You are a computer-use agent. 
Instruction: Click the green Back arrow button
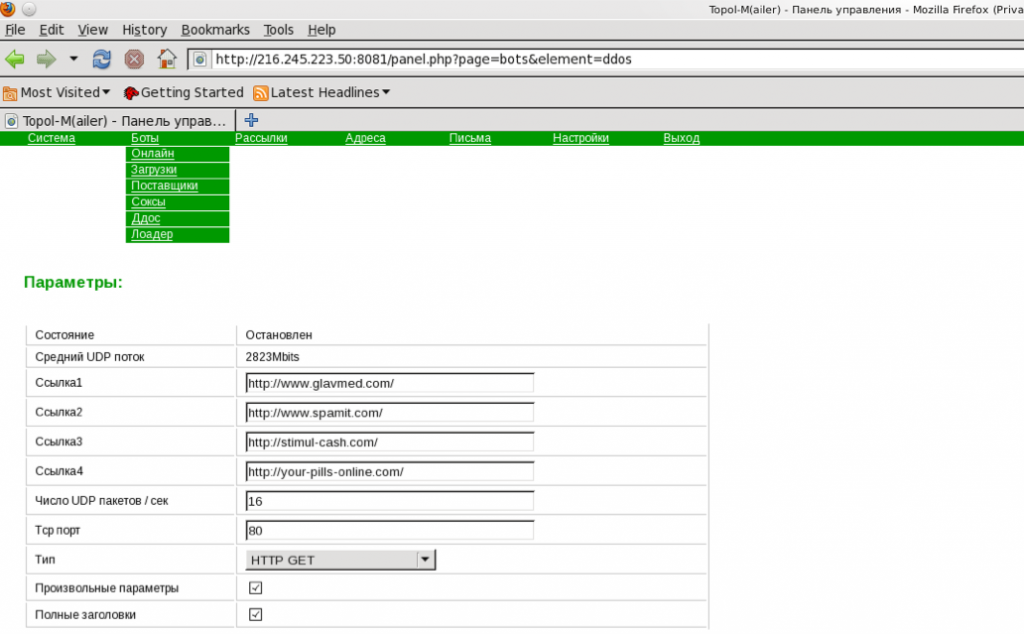click(x=15, y=59)
